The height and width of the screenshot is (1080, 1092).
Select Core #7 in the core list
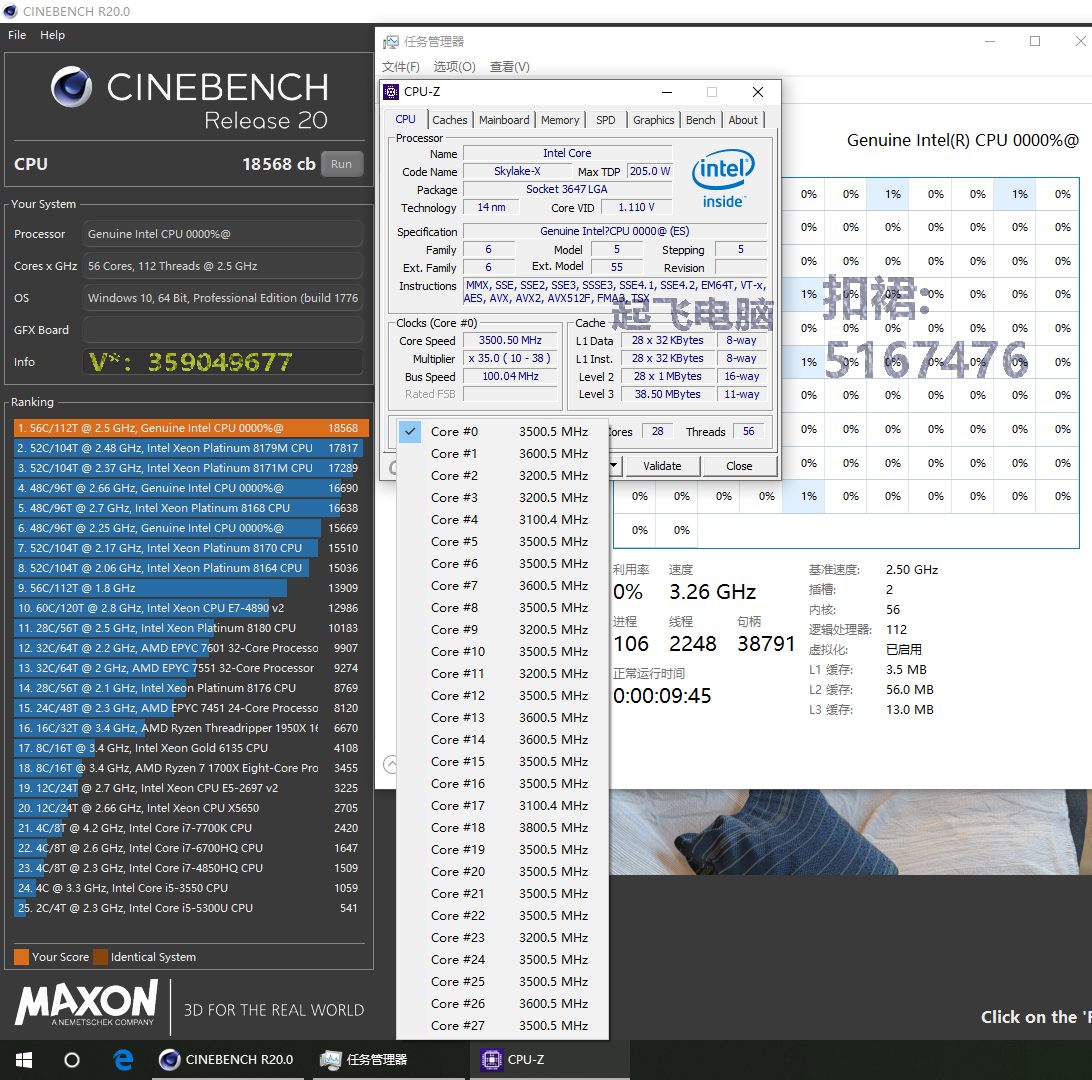[x=502, y=586]
